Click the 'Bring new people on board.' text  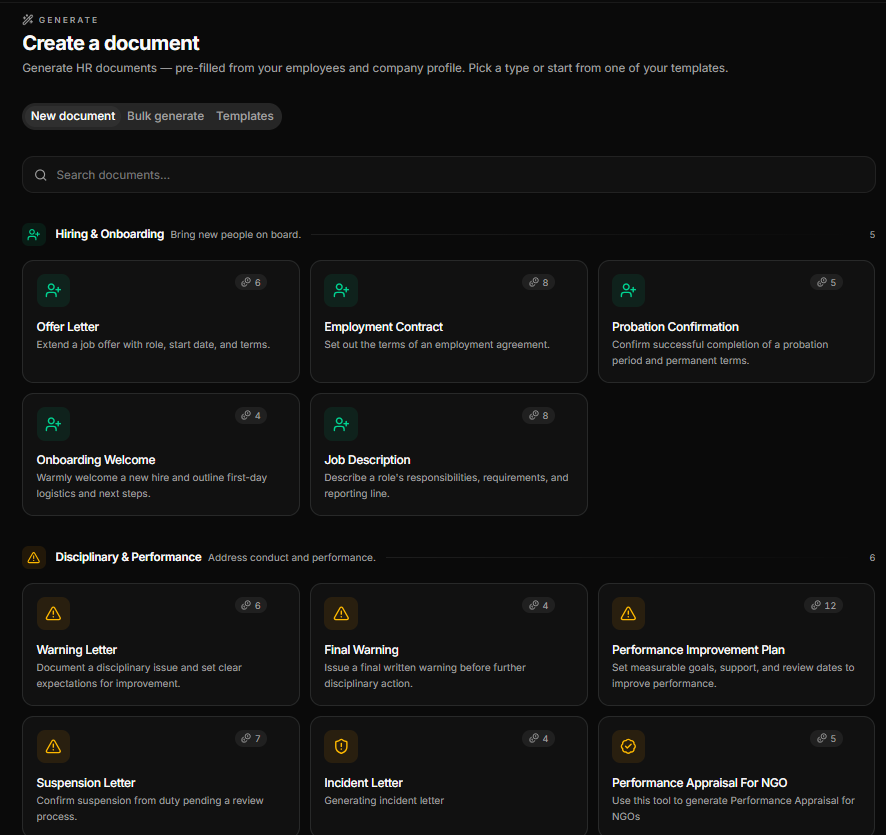236,235
